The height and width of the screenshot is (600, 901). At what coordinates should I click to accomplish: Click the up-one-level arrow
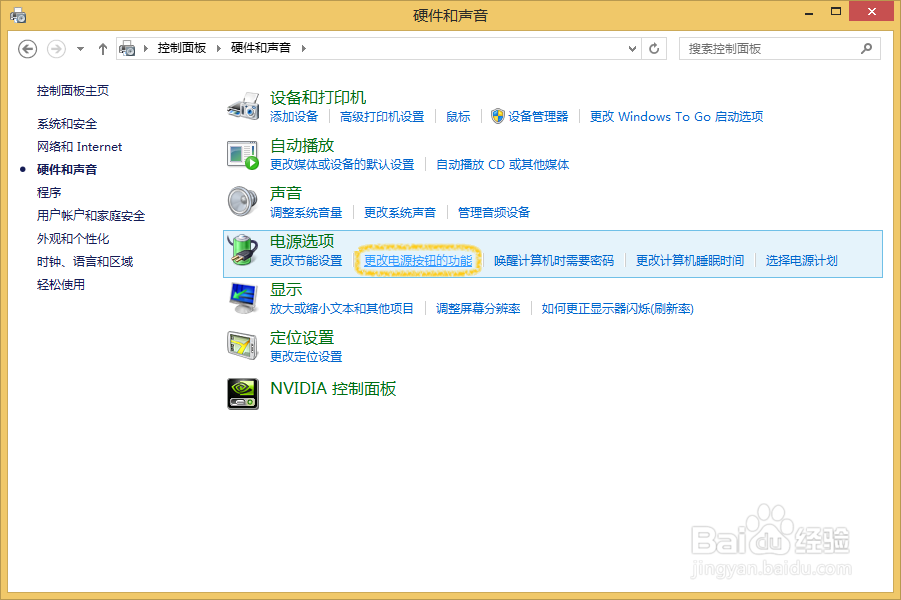point(103,48)
